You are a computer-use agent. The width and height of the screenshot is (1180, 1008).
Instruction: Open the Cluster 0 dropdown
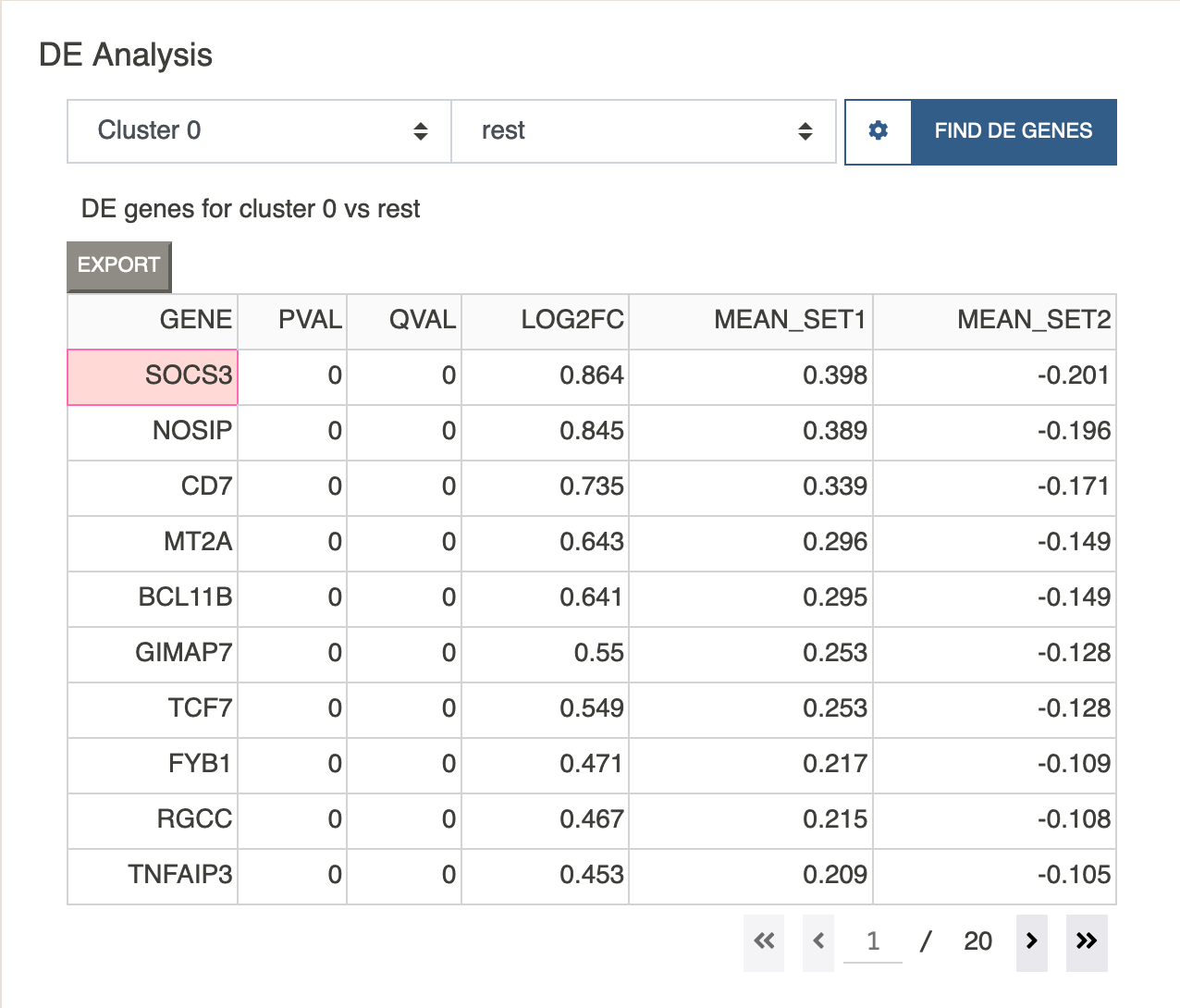[259, 131]
